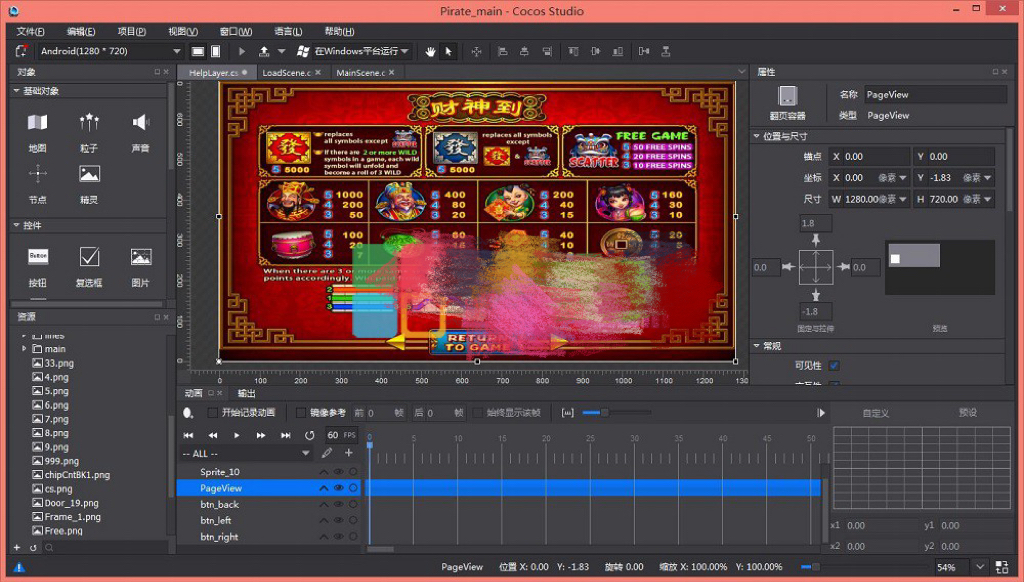Choose the 精灵 sprite object
Viewport: 1024px width, 582px height.
[x=89, y=175]
